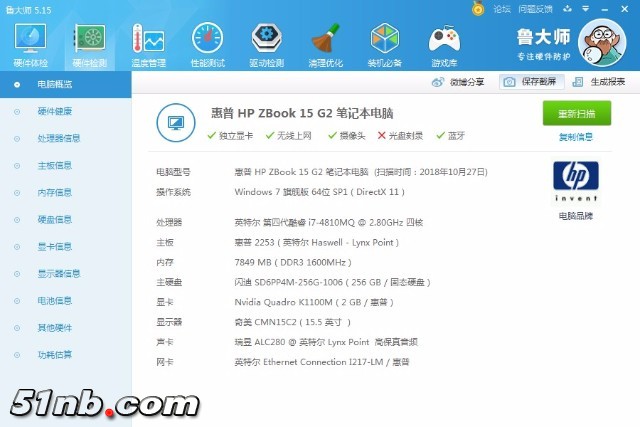Viewport: 640px width, 427px height.
Task: Select 显卡信息 from the sidebar
Action: pyautogui.click(x=54, y=246)
